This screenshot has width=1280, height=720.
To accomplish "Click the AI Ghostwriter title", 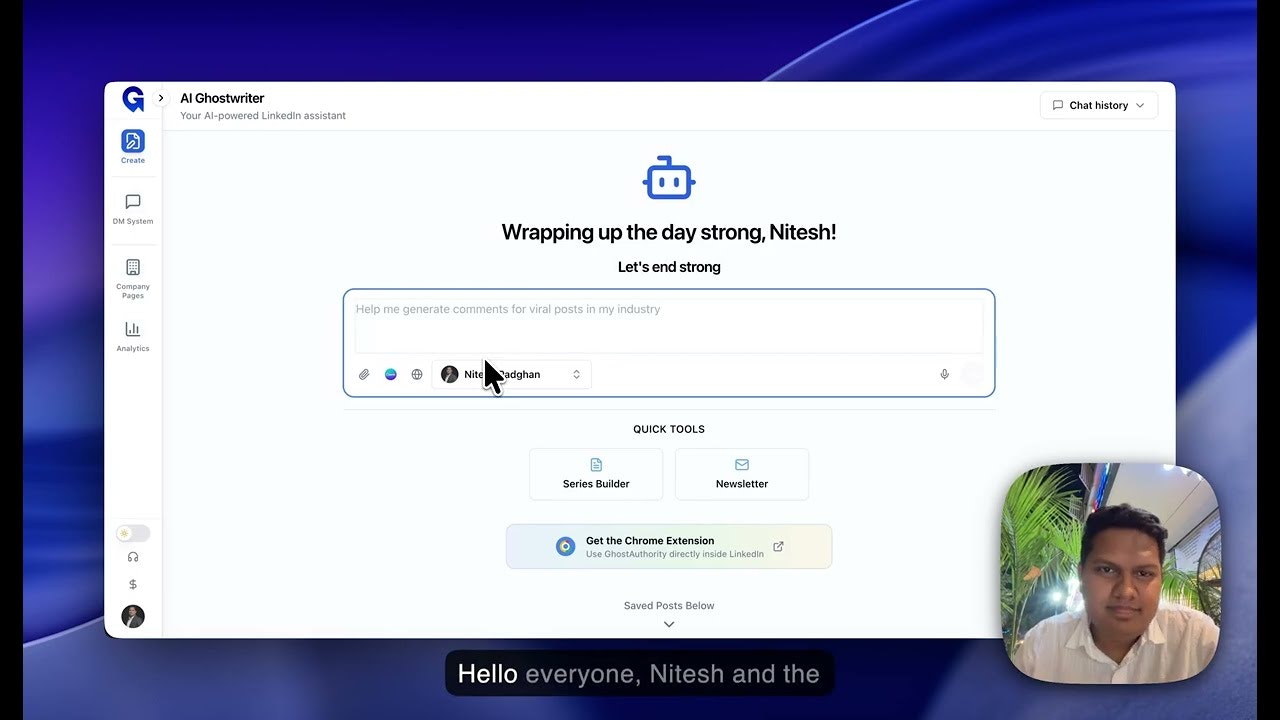I will tap(222, 98).
